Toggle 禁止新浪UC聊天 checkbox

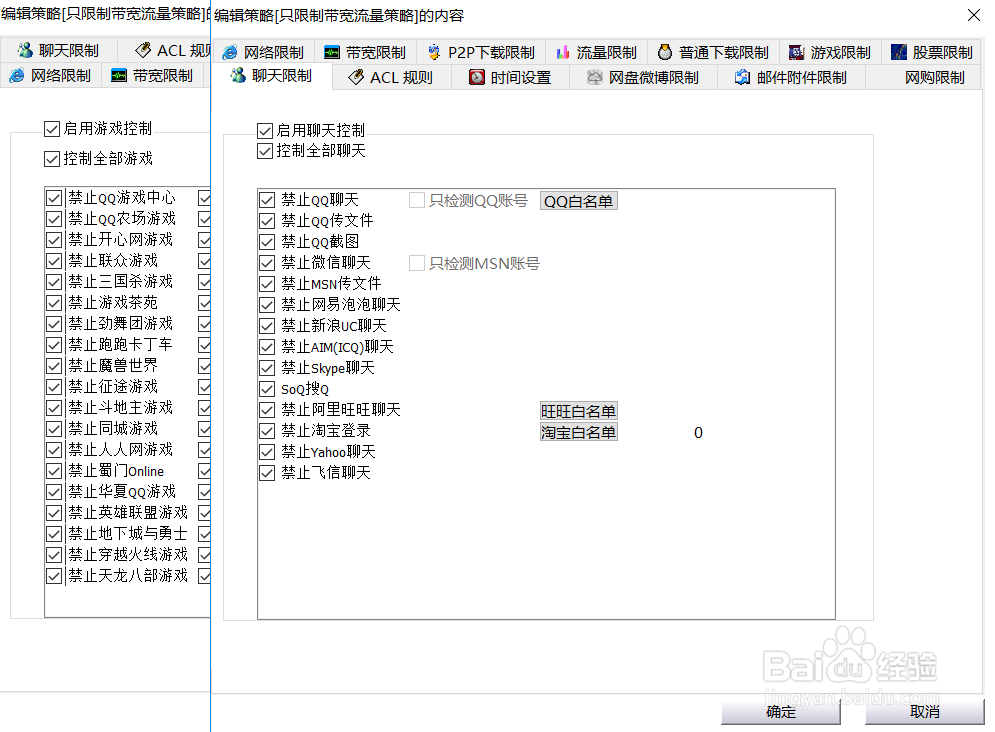[267, 326]
